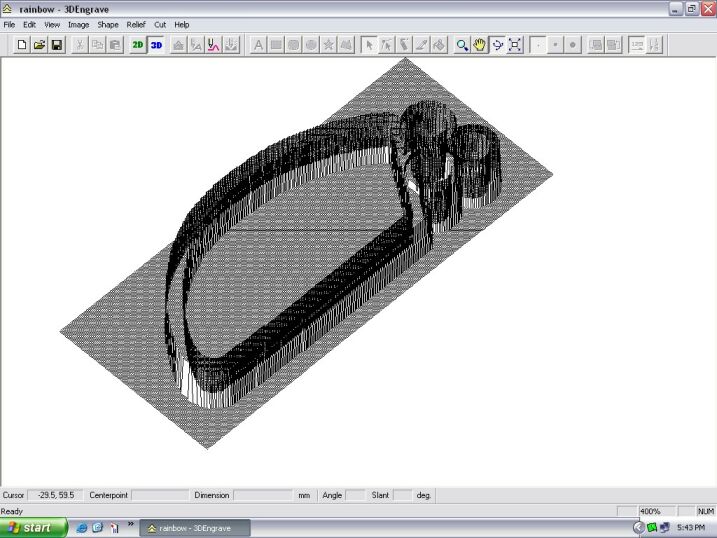Click the toolpath profile icon in toolbar
The height and width of the screenshot is (538, 717).
(213, 45)
